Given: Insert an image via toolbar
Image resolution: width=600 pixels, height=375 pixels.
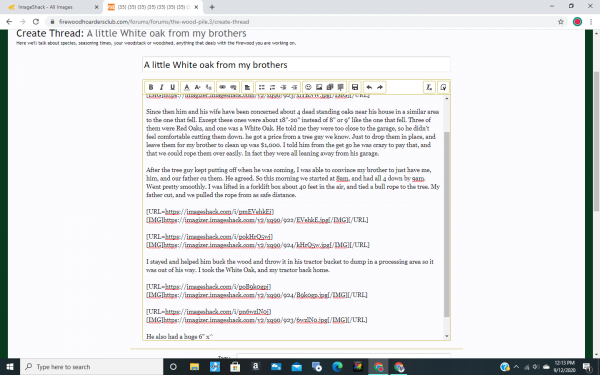Looking at the screenshot, I should point(319,87).
